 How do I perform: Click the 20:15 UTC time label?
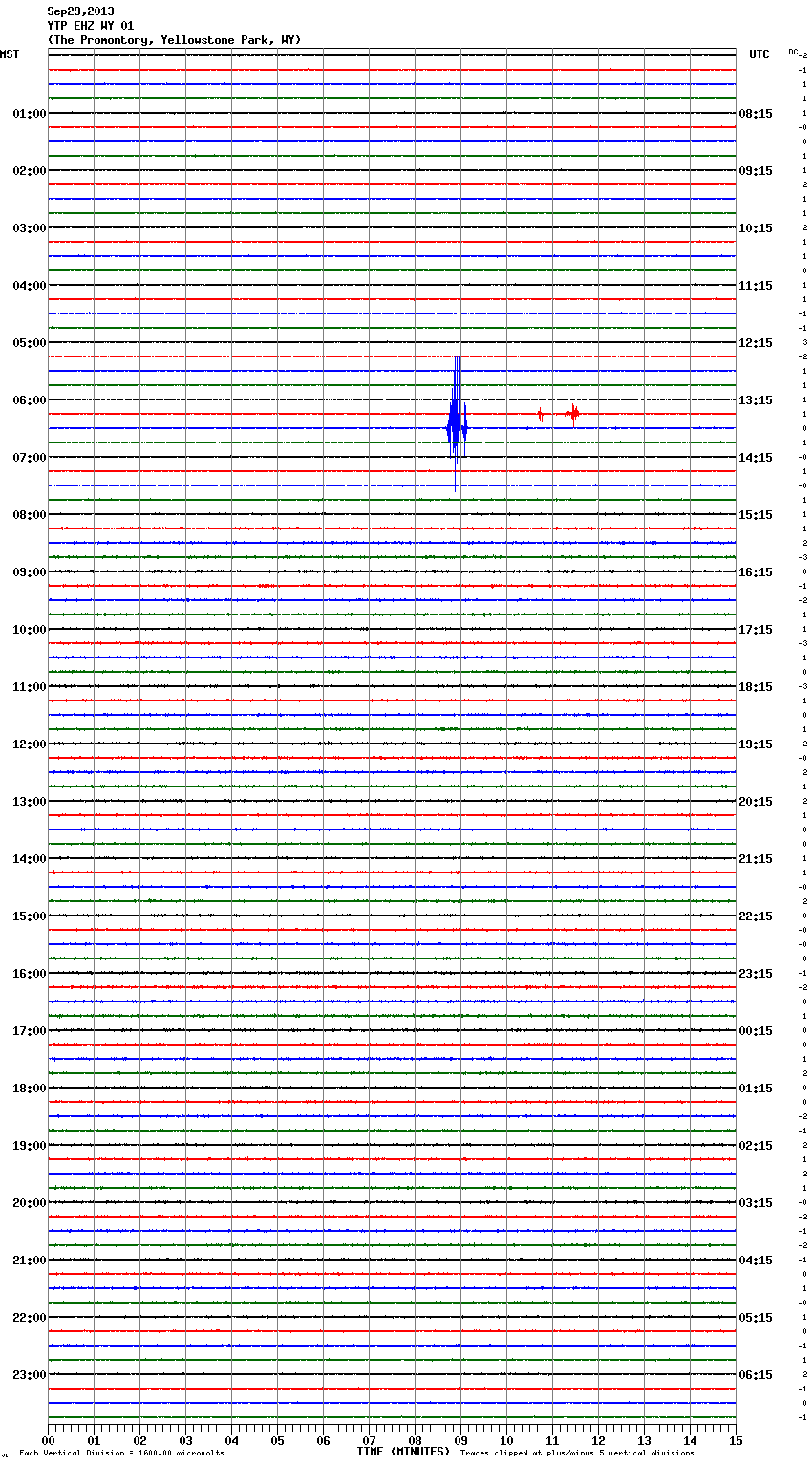[756, 802]
